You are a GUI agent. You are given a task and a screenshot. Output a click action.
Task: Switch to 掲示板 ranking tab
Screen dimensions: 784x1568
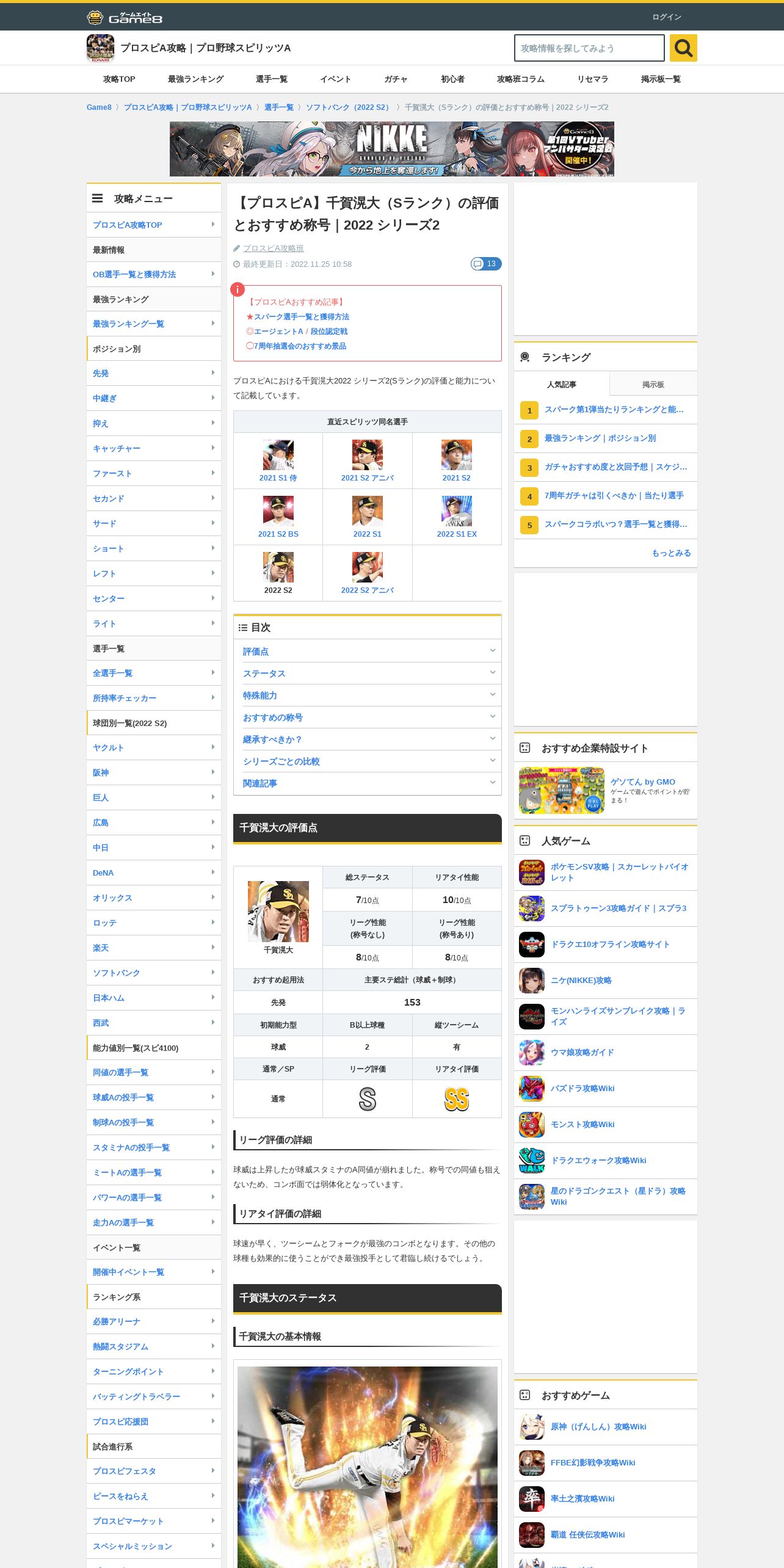coord(653,384)
